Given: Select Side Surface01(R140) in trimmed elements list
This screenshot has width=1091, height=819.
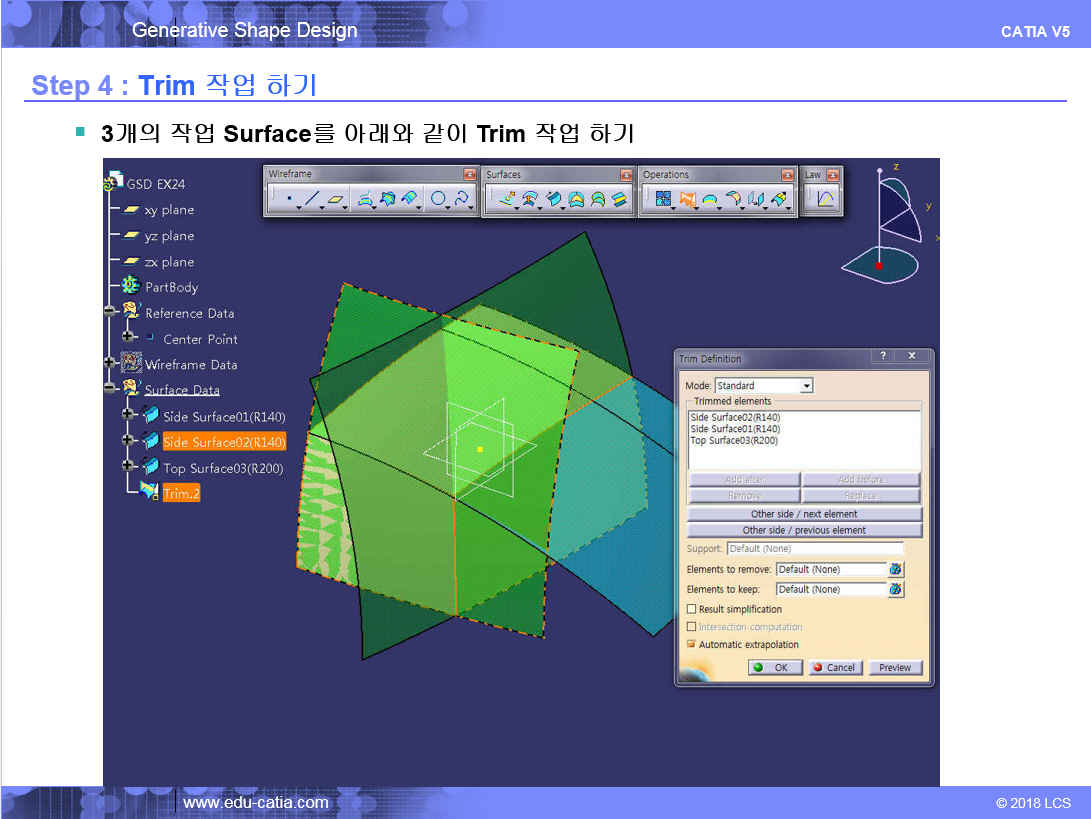Looking at the screenshot, I should pos(735,429).
